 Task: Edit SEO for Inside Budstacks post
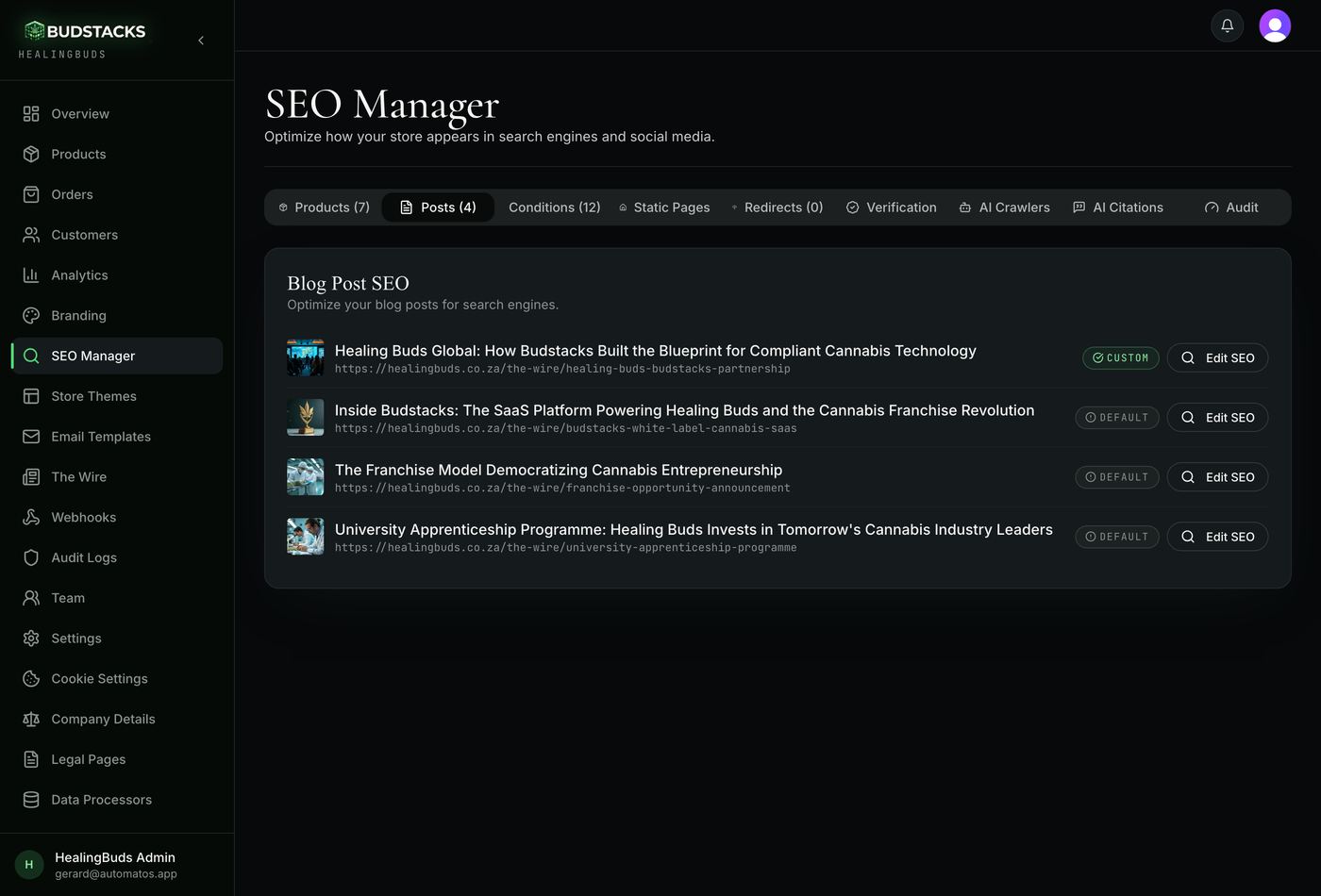1217,418
